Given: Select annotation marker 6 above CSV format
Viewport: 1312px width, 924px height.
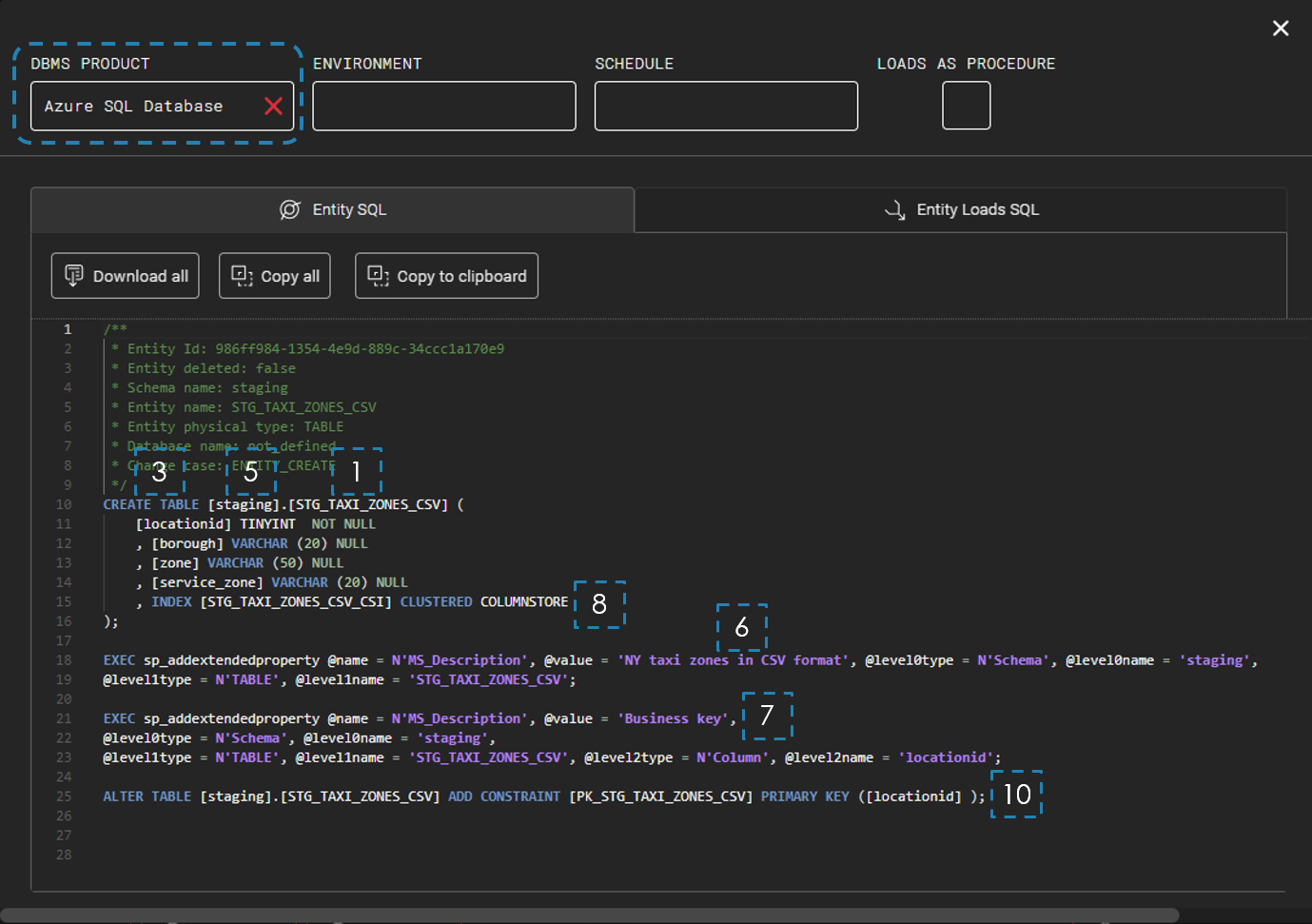Looking at the screenshot, I should (x=742, y=627).
